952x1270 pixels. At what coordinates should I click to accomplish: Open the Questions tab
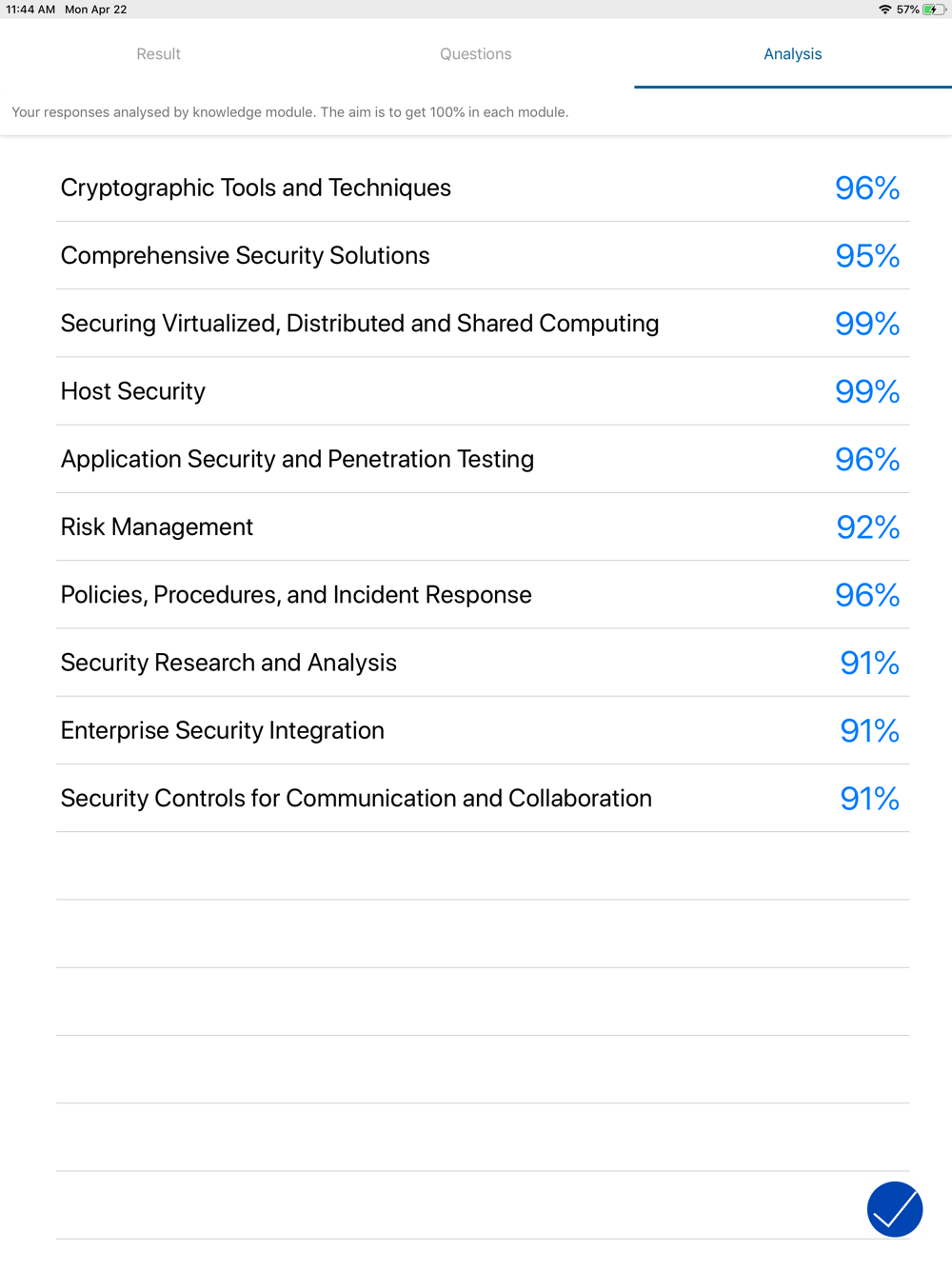pos(475,54)
